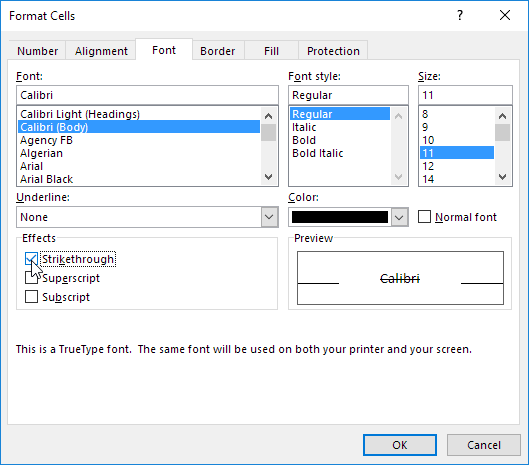Uncheck the Strikethrough checkbox

pos(31,259)
